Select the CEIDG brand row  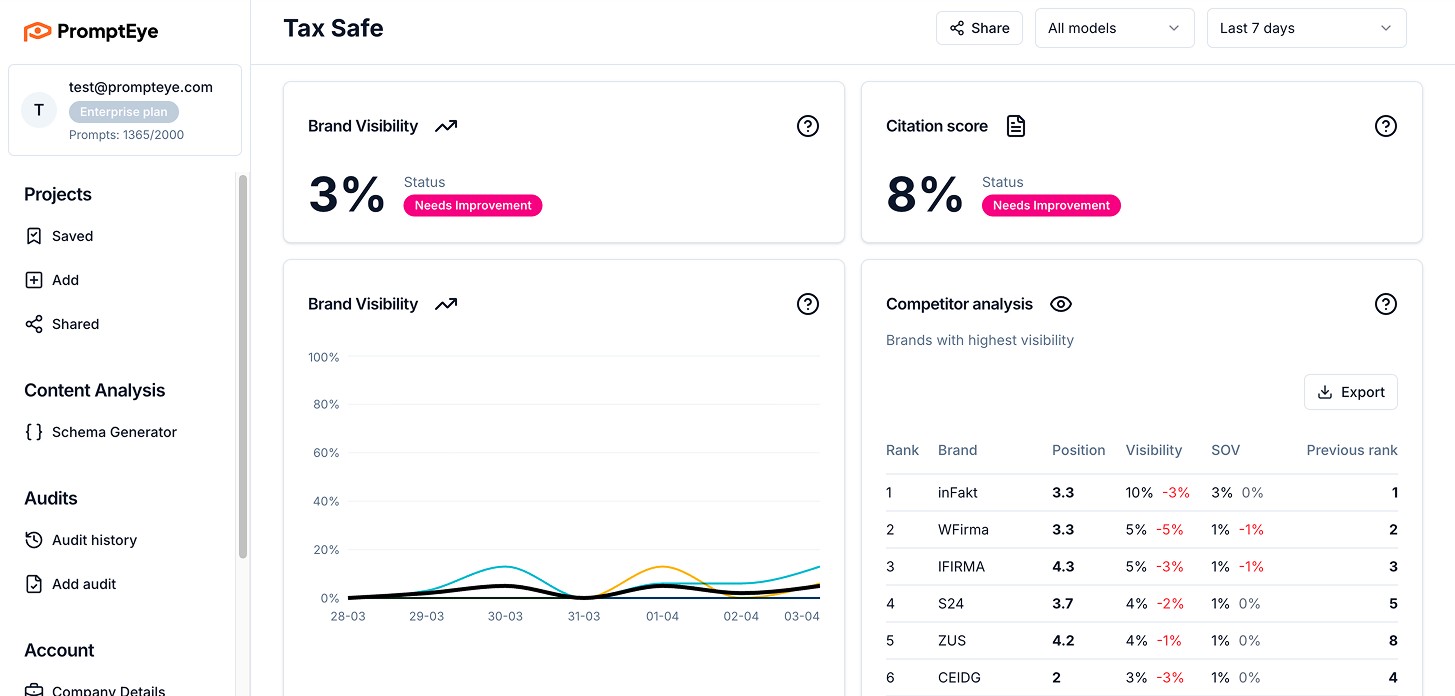(x=1142, y=677)
